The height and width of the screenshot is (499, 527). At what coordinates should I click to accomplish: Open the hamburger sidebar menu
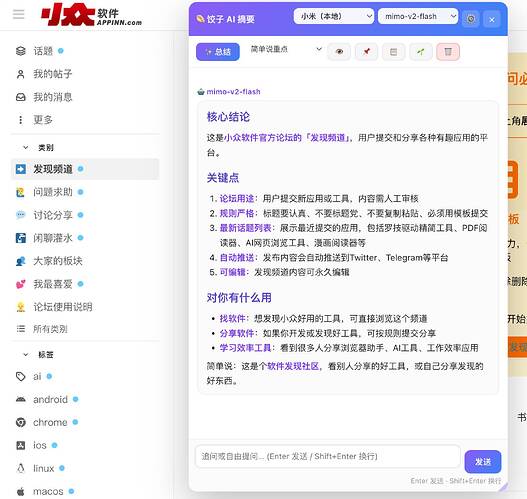18,14
